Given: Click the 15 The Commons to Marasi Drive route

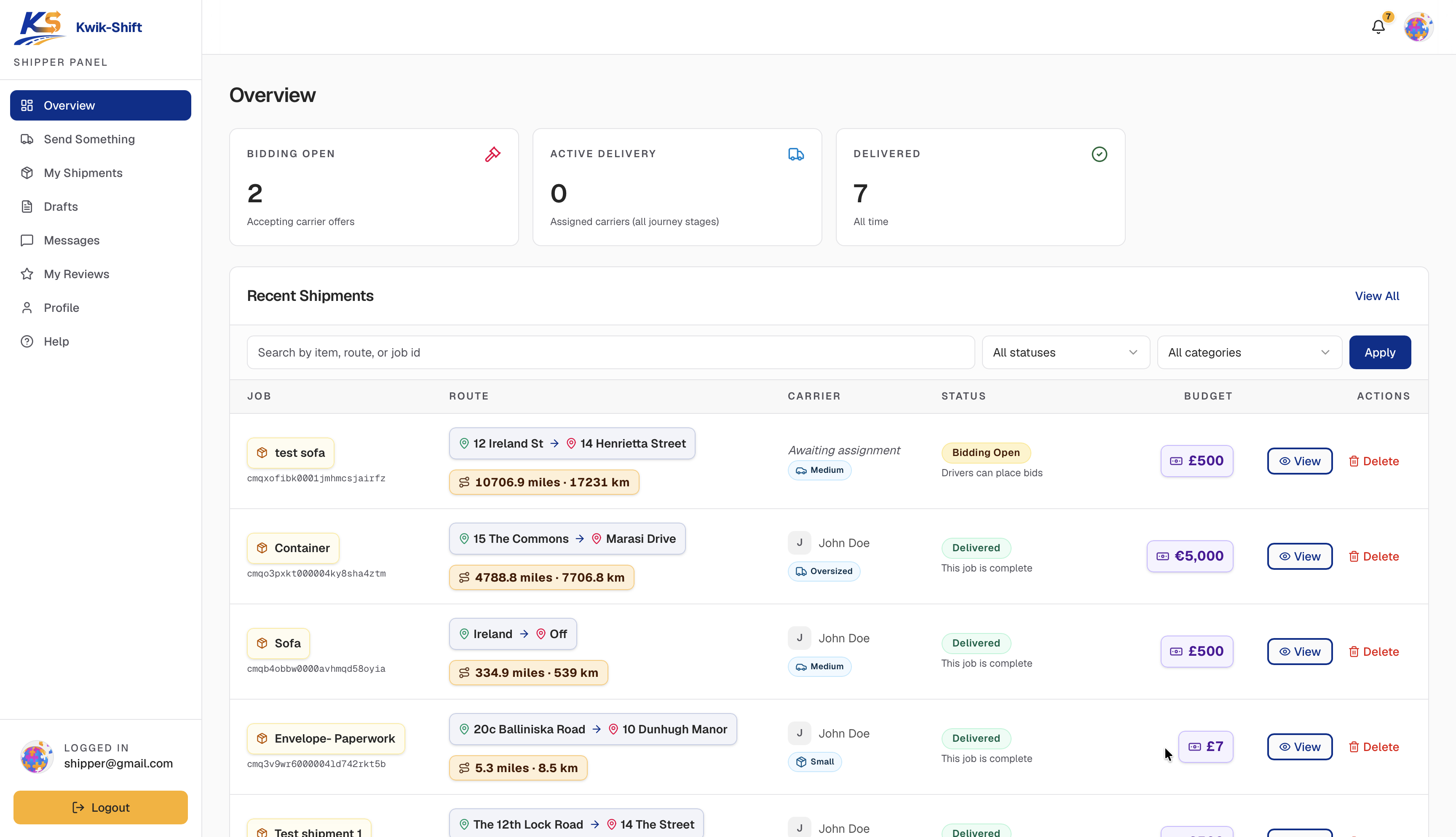Looking at the screenshot, I should pos(567,539).
